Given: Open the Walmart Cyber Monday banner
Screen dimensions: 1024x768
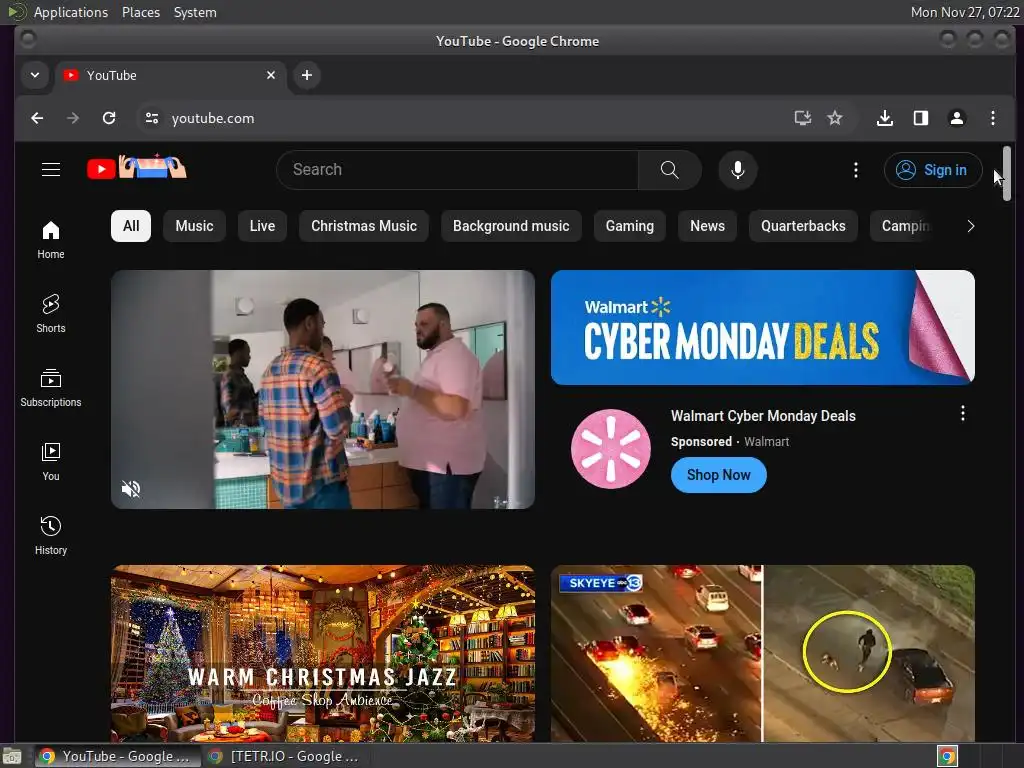Looking at the screenshot, I should pyautogui.click(x=763, y=327).
